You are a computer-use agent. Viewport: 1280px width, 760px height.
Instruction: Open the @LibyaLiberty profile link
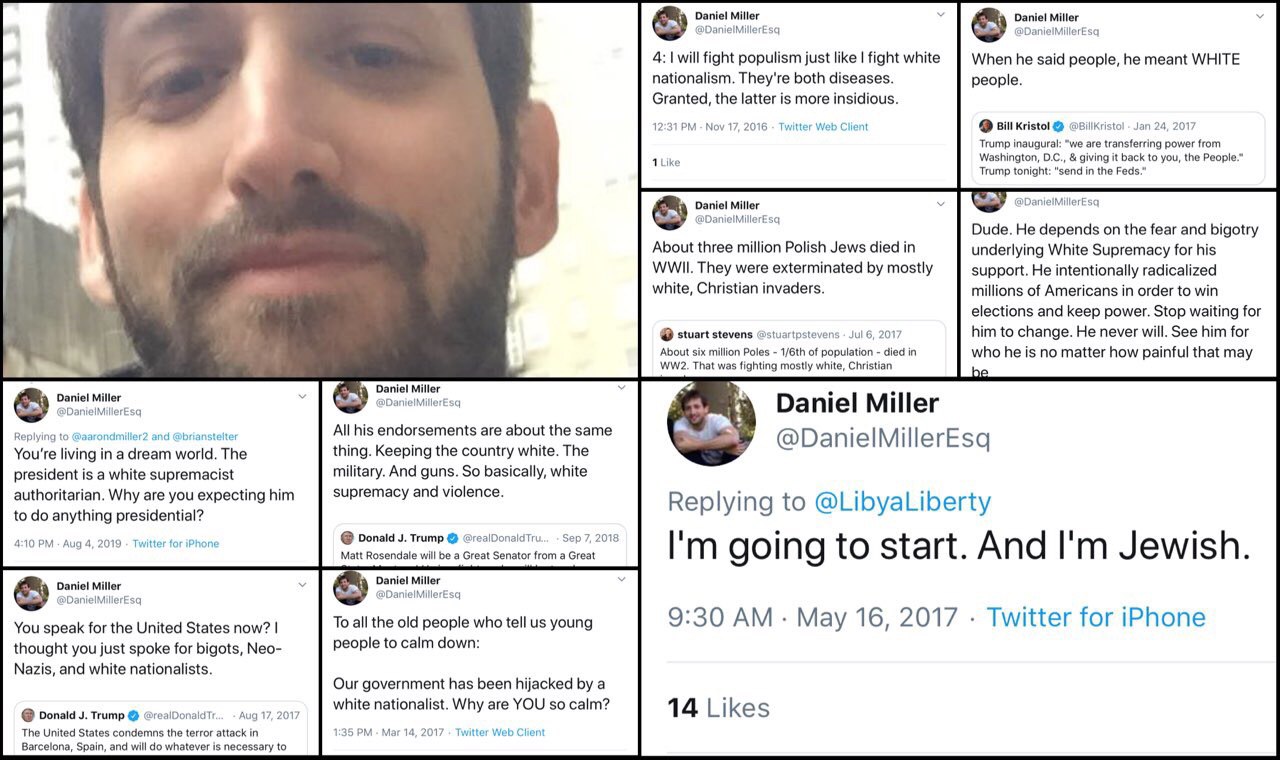click(903, 501)
